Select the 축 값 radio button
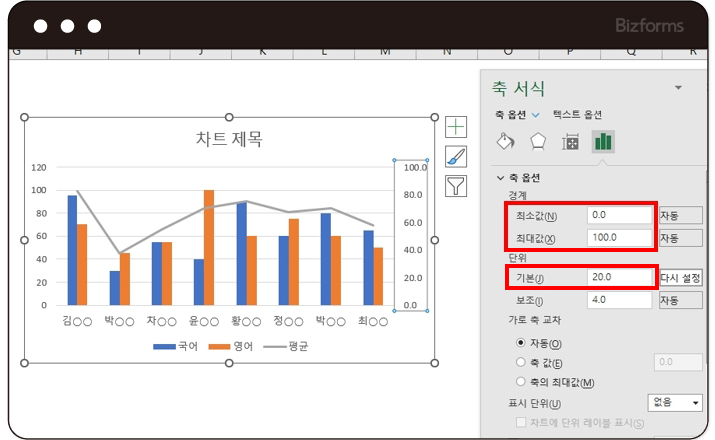The image size is (715, 440). tap(519, 362)
